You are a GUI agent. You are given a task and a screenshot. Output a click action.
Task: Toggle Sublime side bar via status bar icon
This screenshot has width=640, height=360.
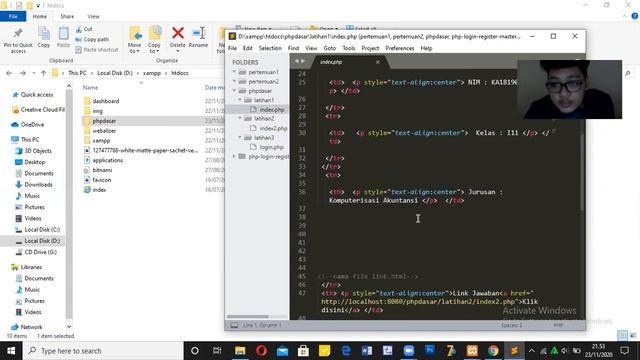point(234,325)
